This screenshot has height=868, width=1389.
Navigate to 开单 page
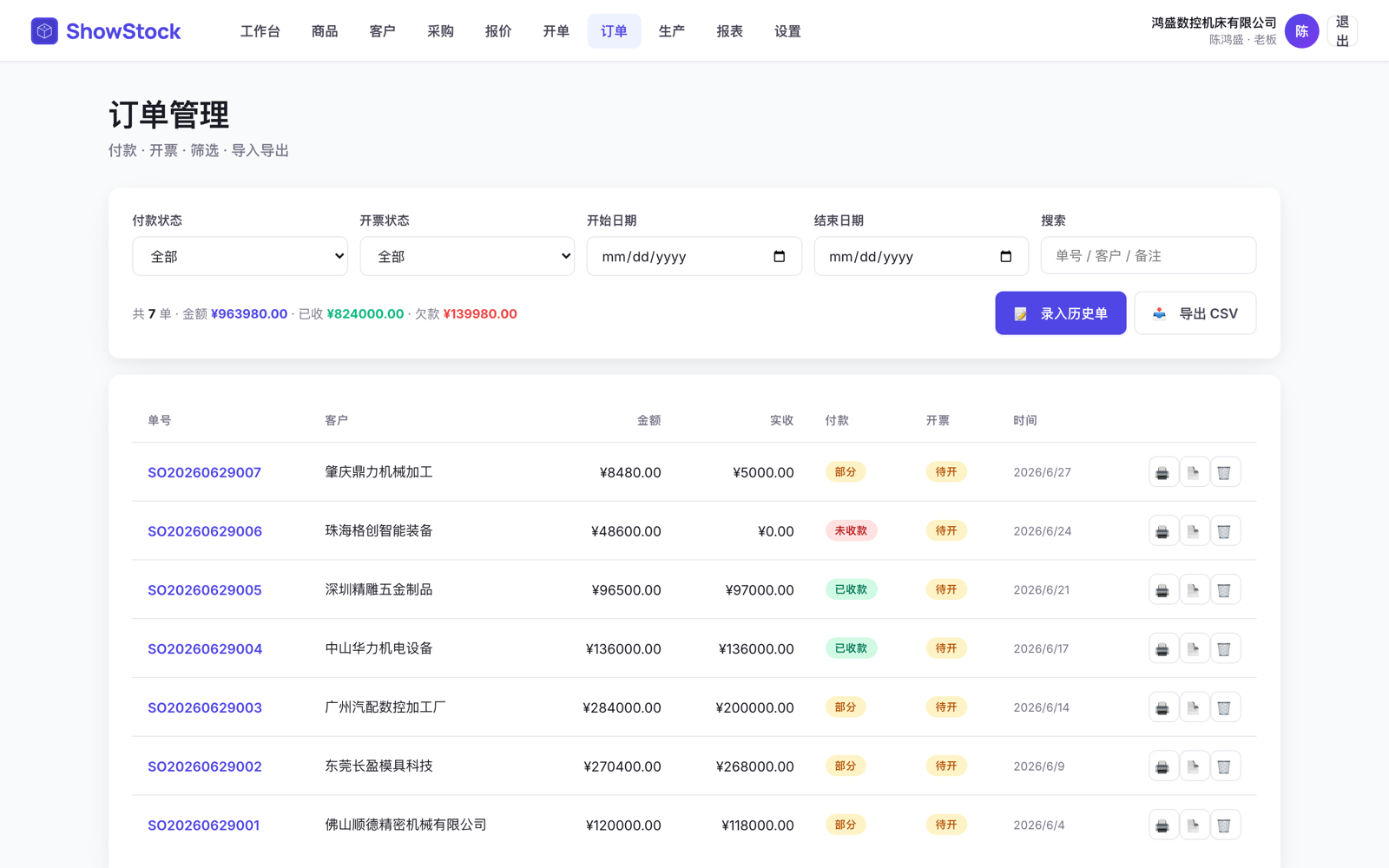pos(556,31)
